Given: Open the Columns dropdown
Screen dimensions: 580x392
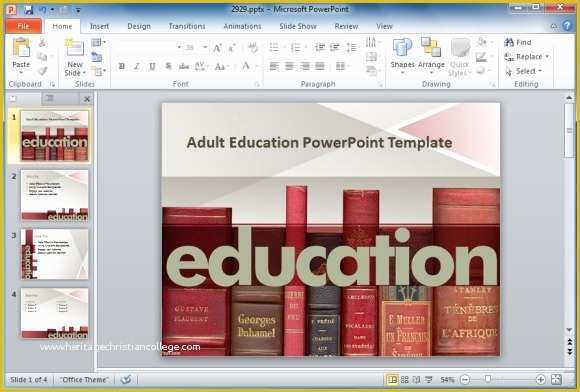Looking at the screenshot, I should 343,66.
